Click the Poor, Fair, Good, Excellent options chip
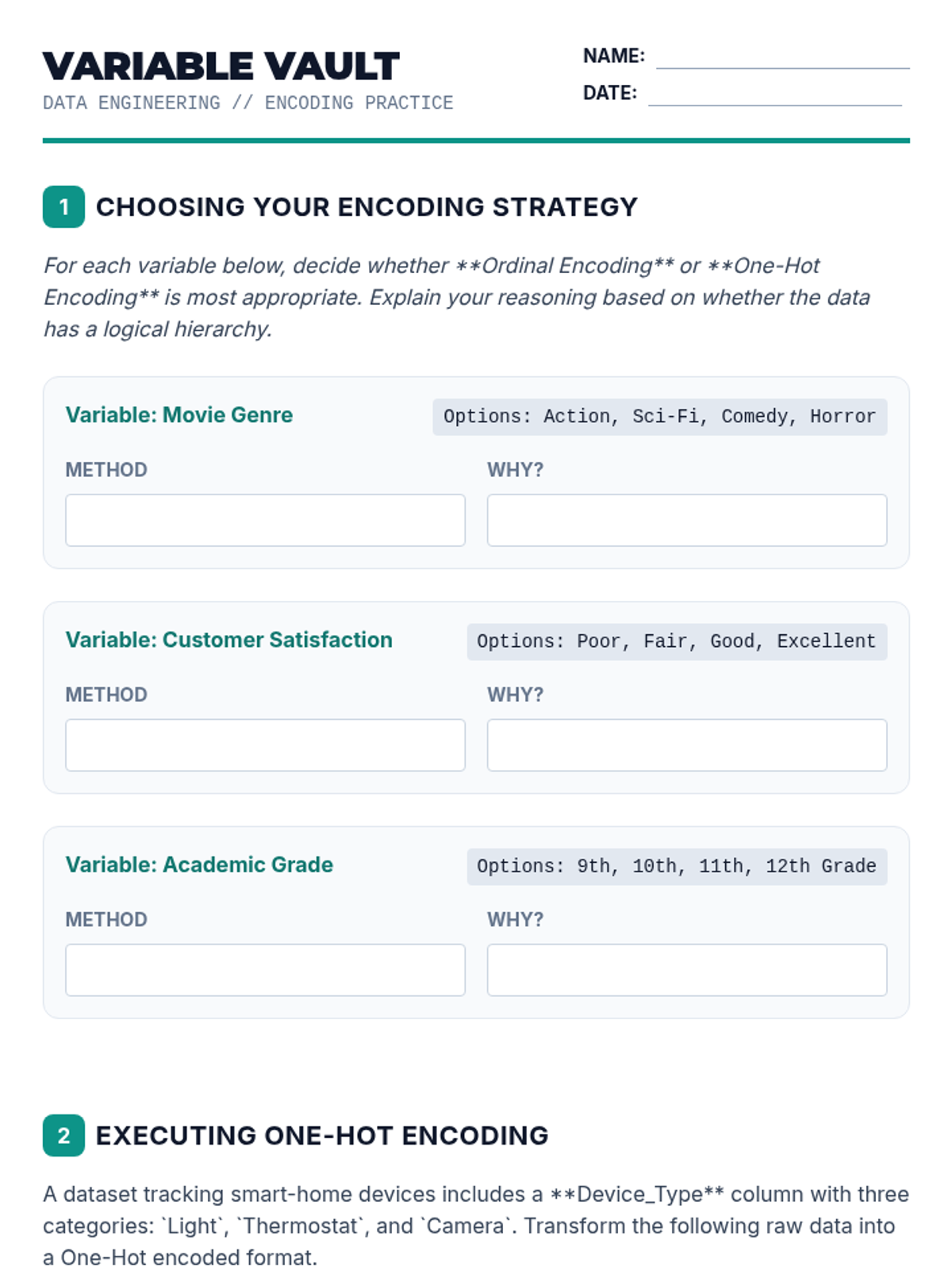 pyautogui.click(x=677, y=641)
